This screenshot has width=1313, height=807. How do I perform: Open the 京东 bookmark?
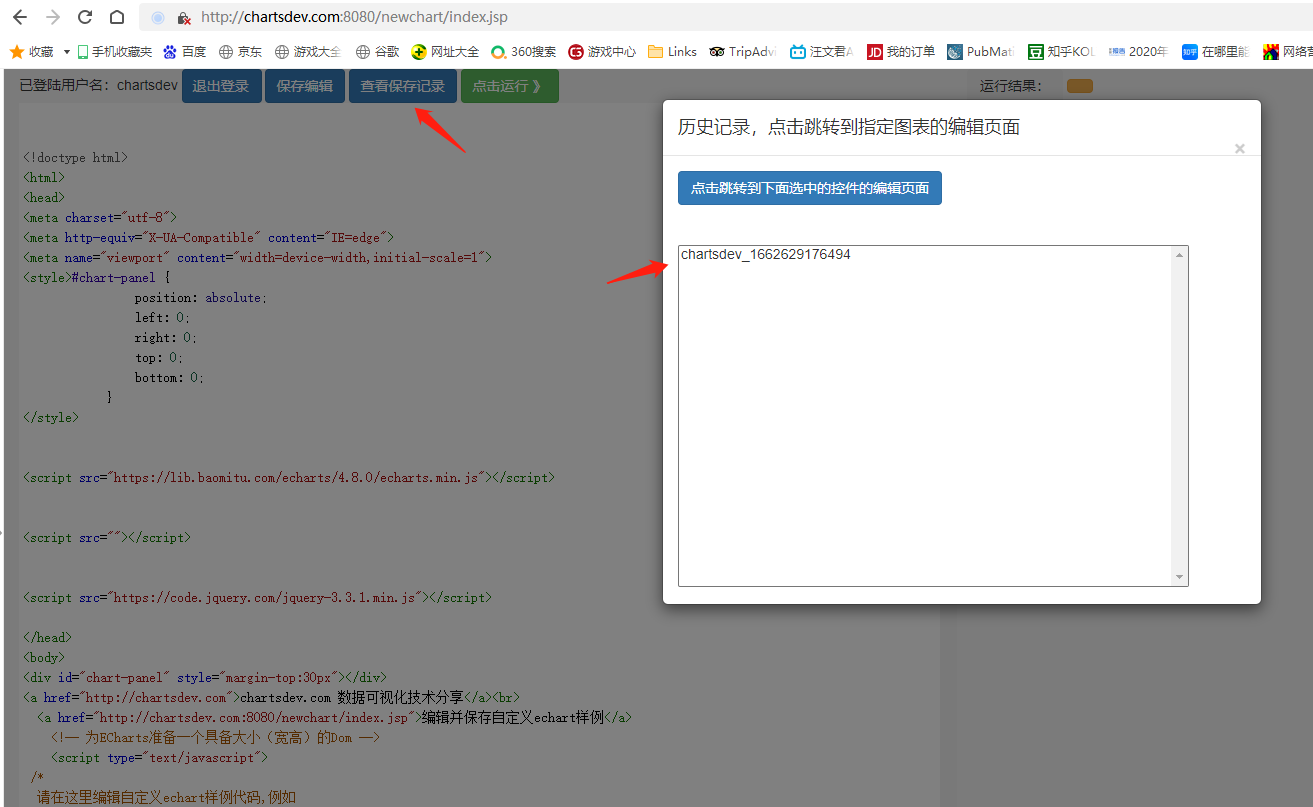click(240, 51)
